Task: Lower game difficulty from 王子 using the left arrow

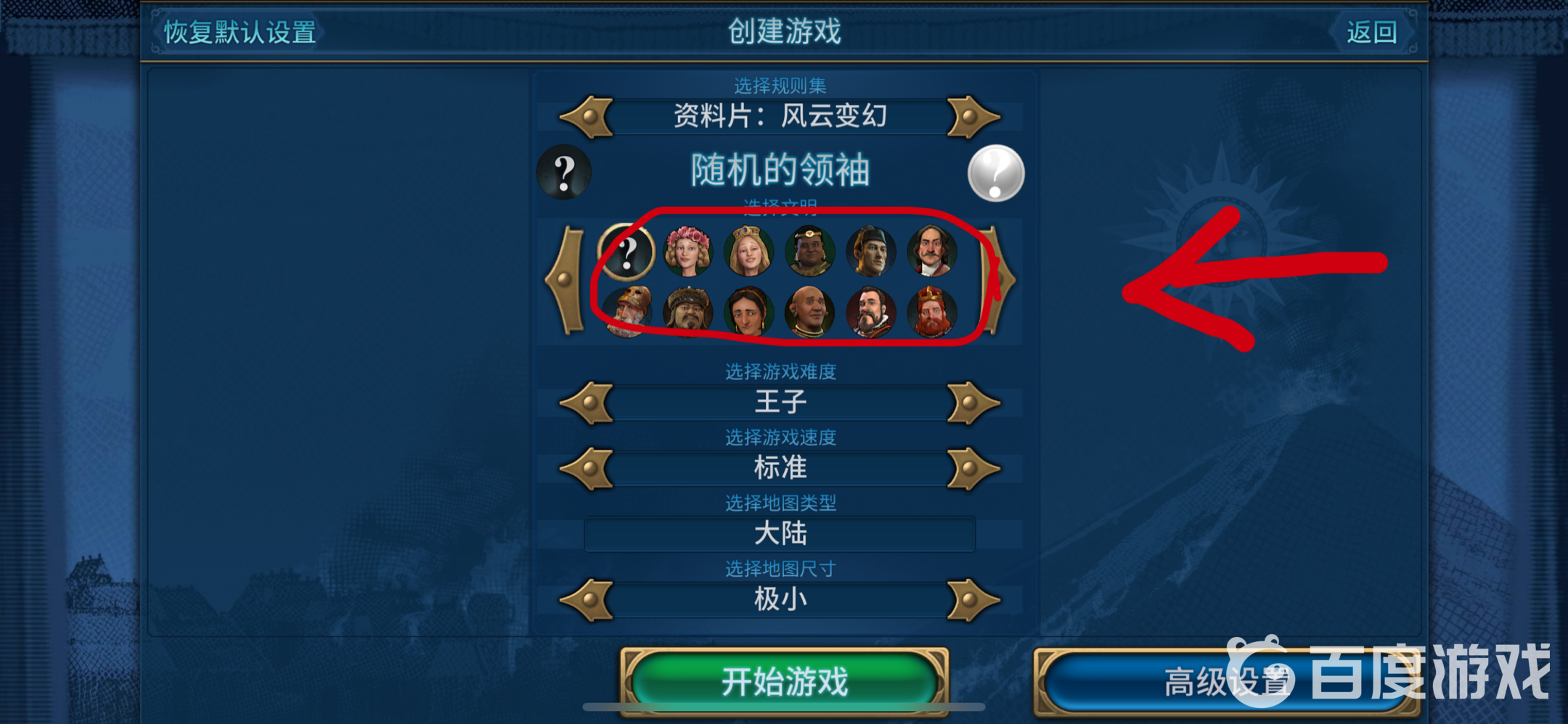Action: click(588, 403)
